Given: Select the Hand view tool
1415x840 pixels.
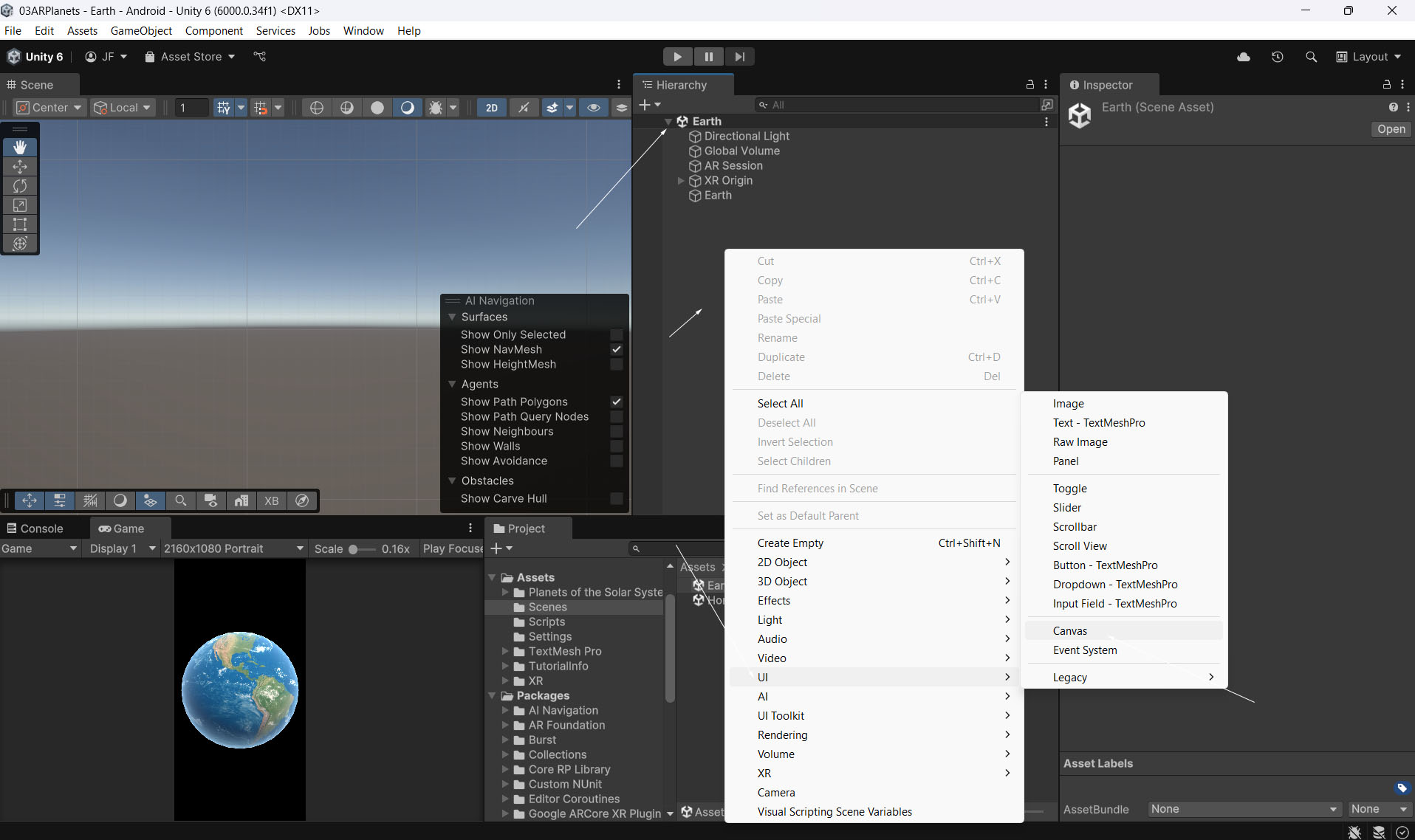Looking at the screenshot, I should (20, 148).
